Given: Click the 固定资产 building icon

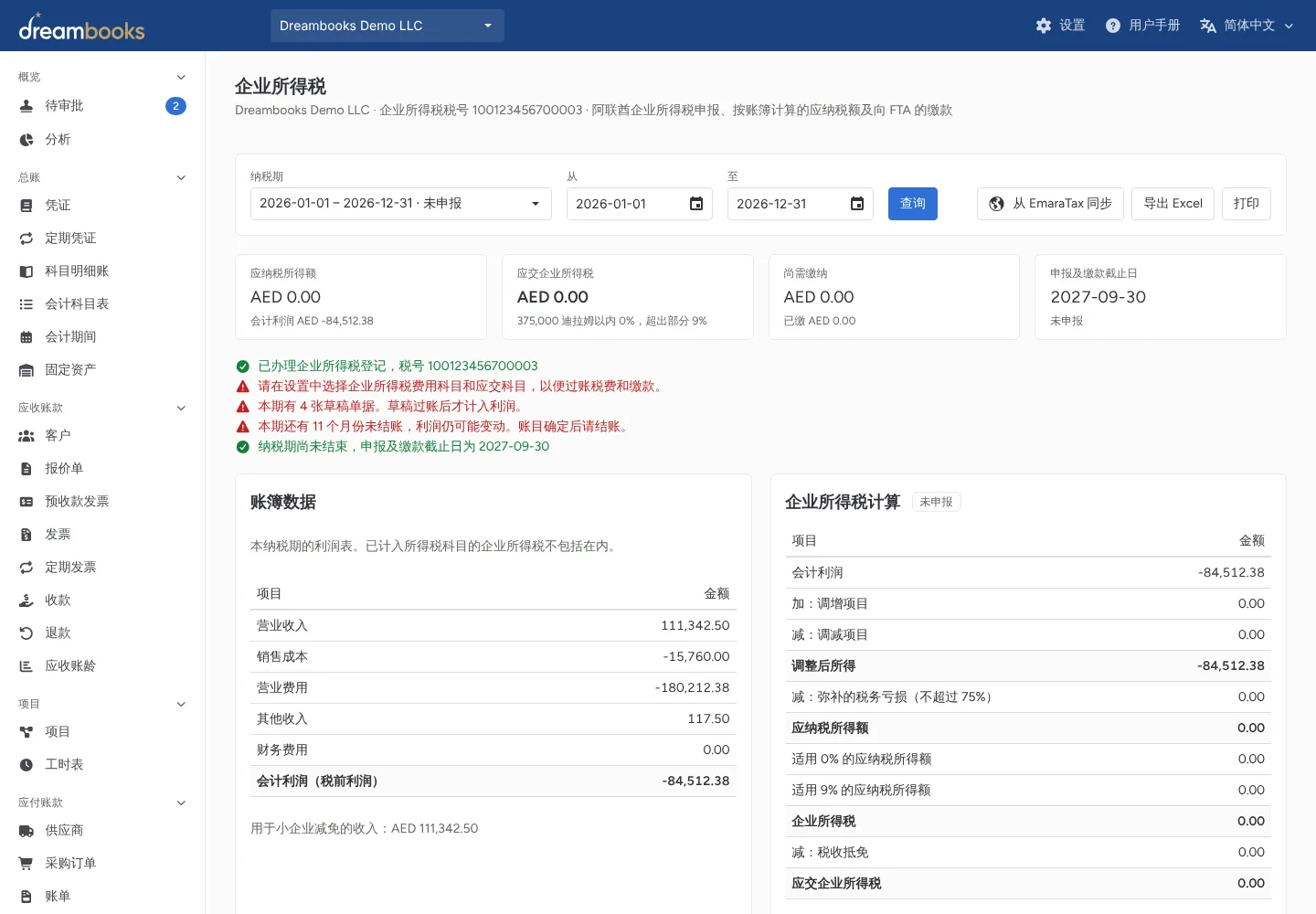Looking at the screenshot, I should tap(27, 370).
